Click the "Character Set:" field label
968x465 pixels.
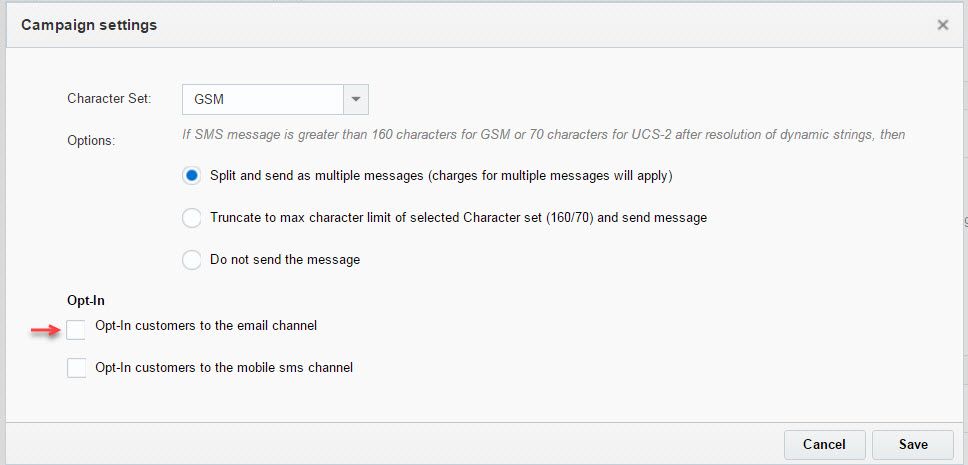[109, 99]
